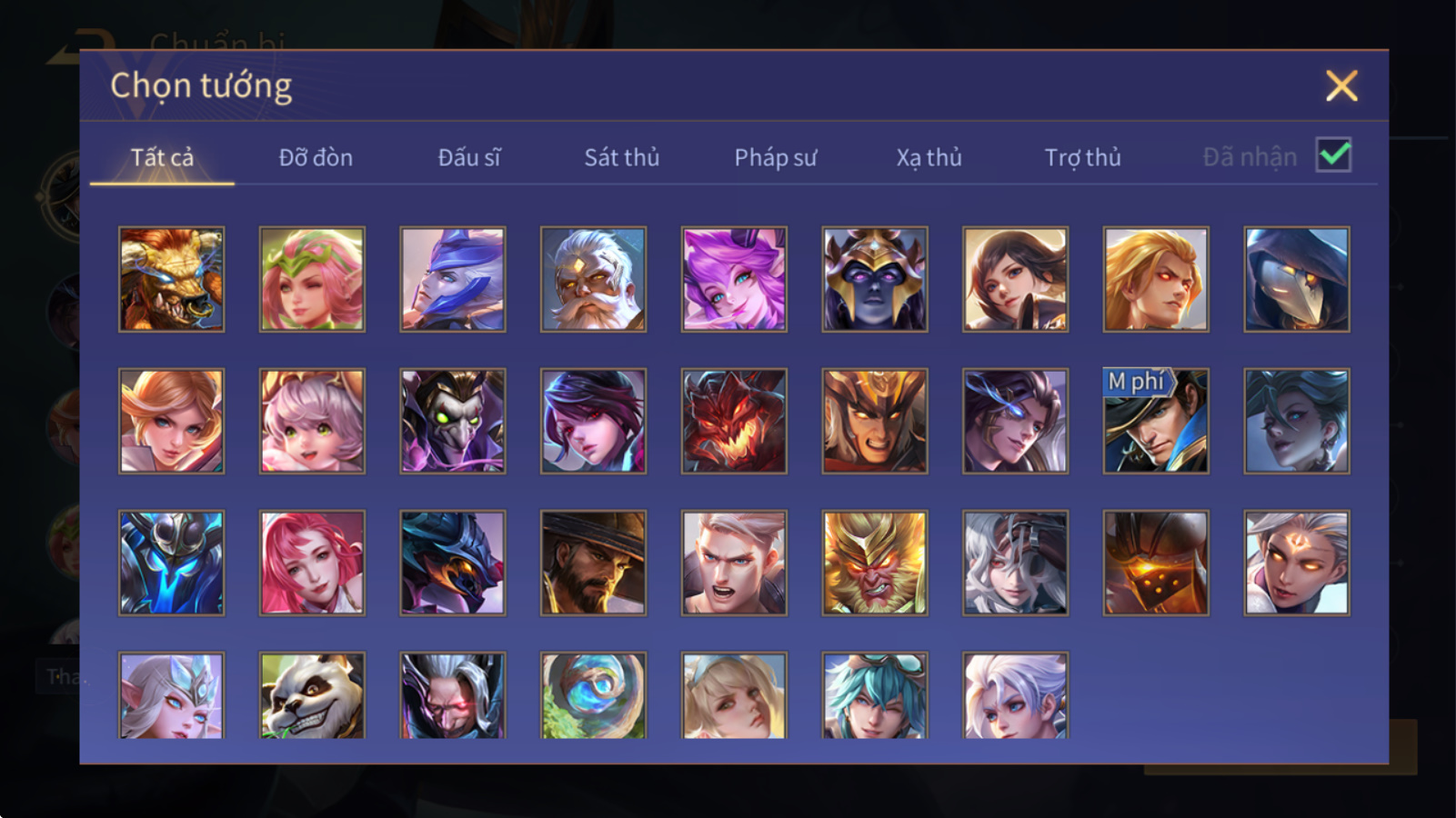1456x818 pixels.
Task: Filter heroes by Sát thủ tab
Action: click(622, 157)
